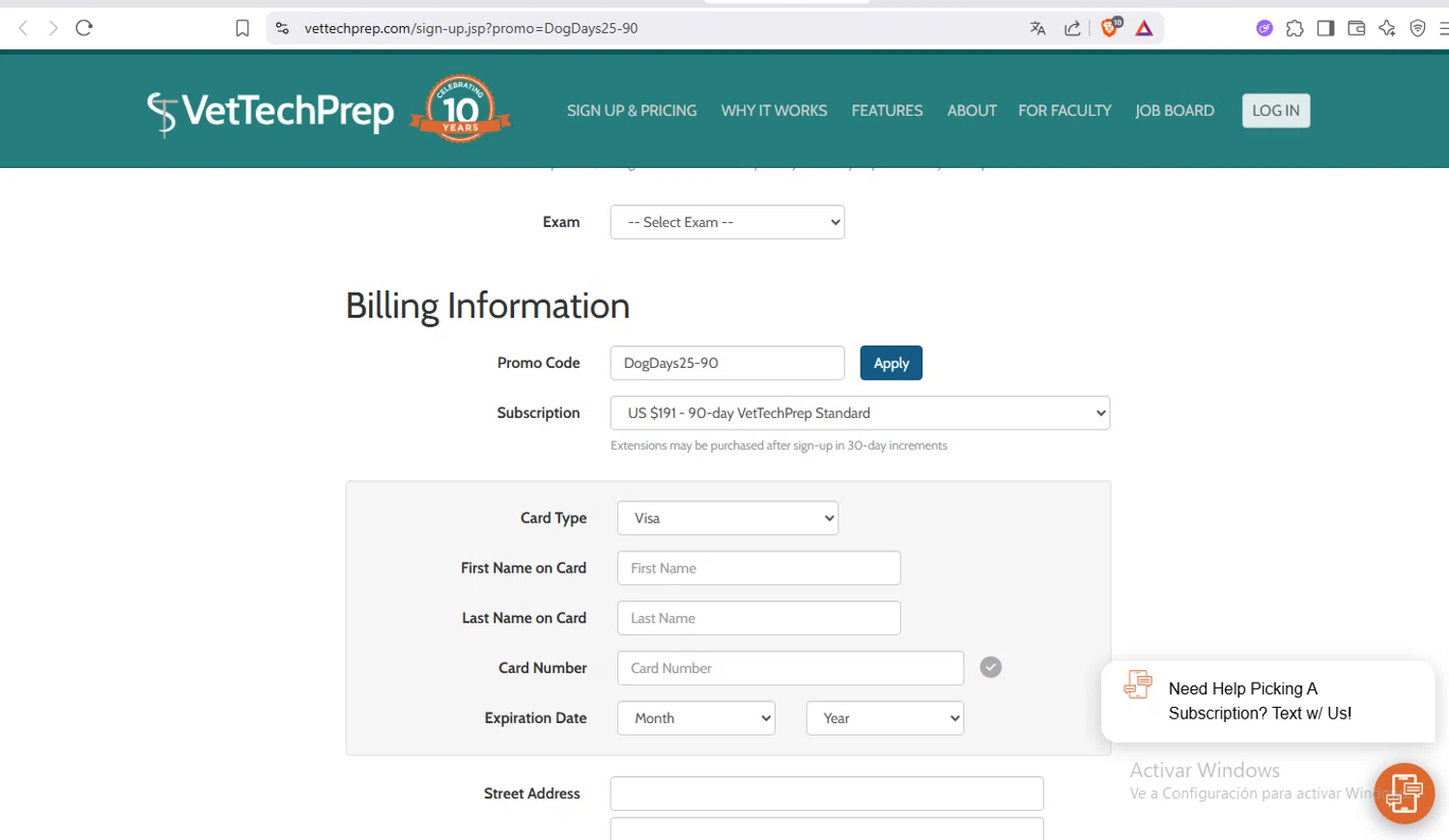Open the VPN shield icon

pyautogui.click(x=1417, y=28)
